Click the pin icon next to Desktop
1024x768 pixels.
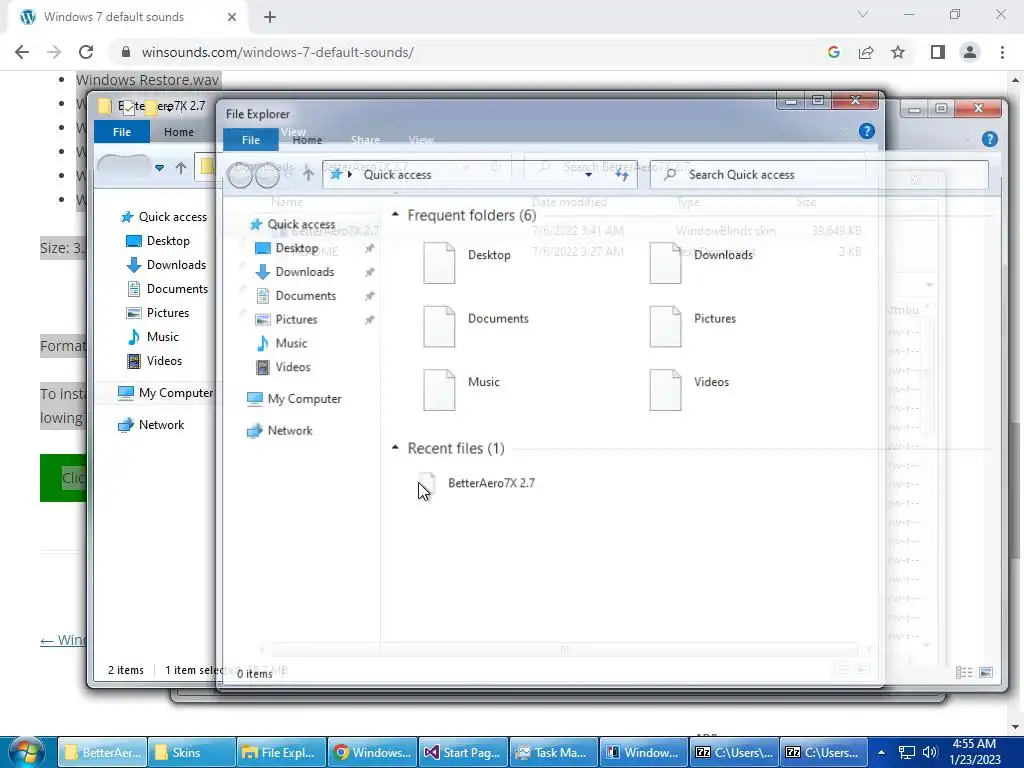(370, 248)
